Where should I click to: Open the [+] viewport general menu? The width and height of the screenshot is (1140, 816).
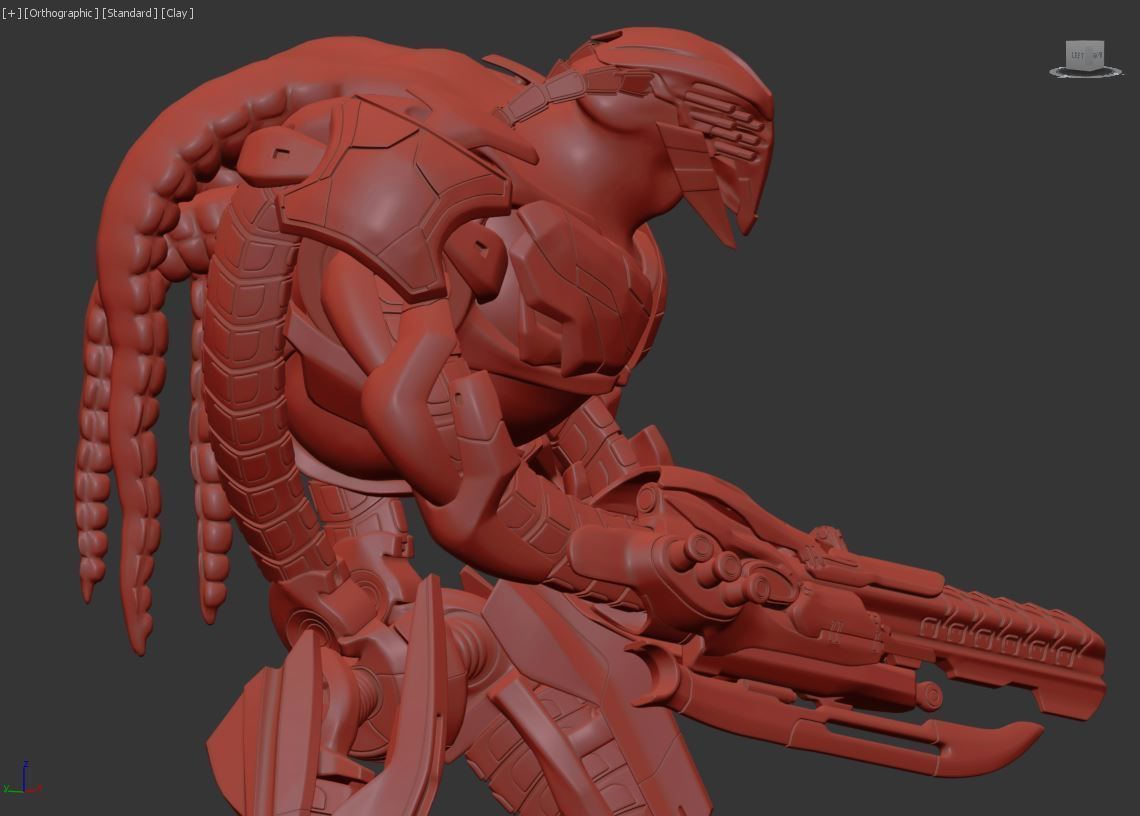point(11,13)
